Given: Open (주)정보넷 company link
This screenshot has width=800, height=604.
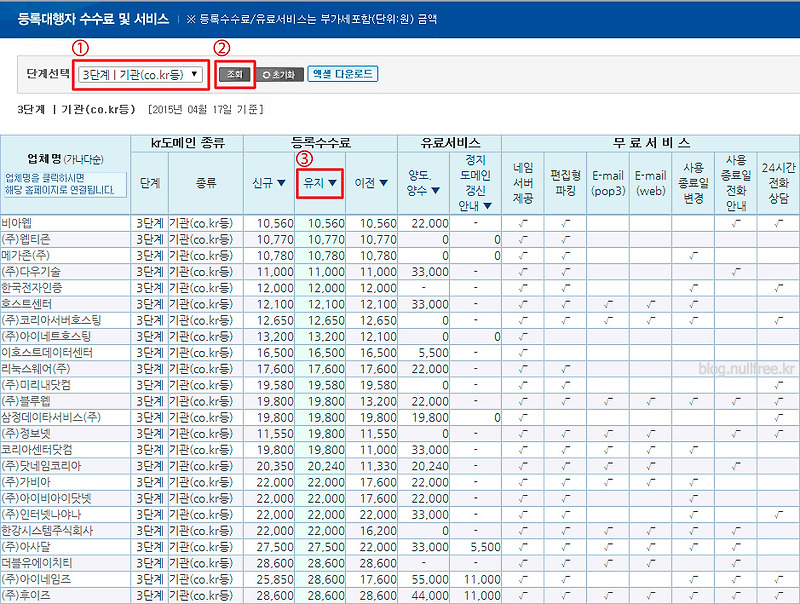Looking at the screenshot, I should coord(26,434).
